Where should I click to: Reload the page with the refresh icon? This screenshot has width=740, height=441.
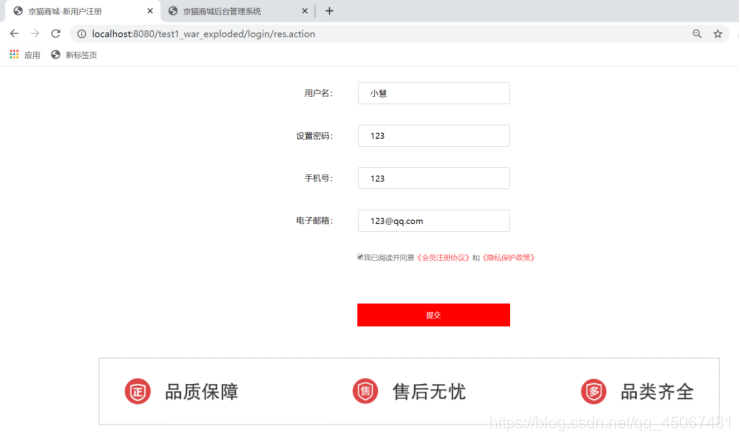point(56,34)
